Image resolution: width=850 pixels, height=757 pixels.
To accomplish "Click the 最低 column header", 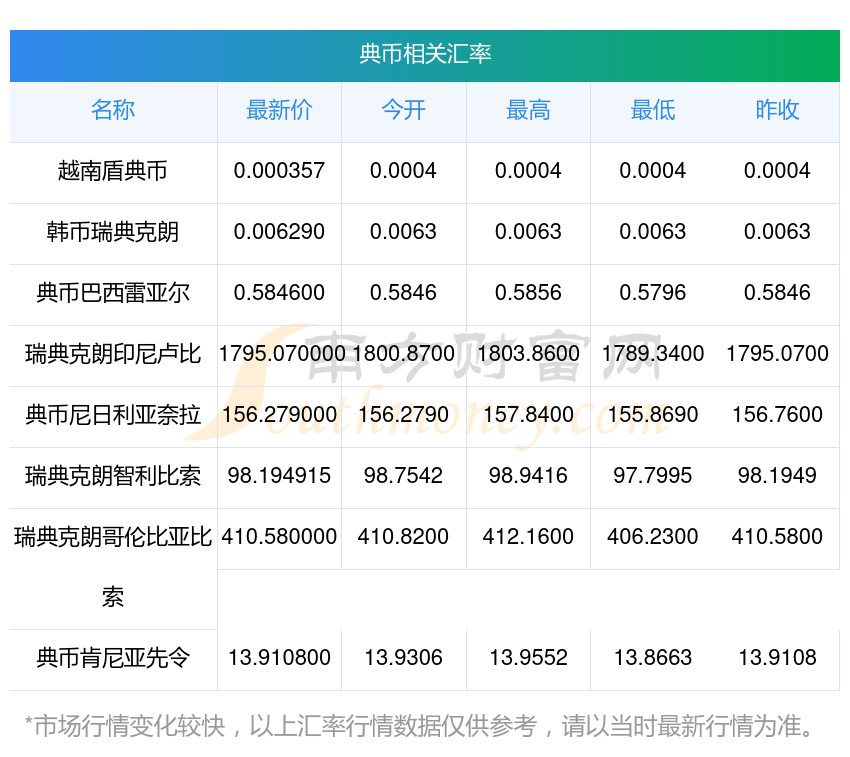I will coord(652,111).
